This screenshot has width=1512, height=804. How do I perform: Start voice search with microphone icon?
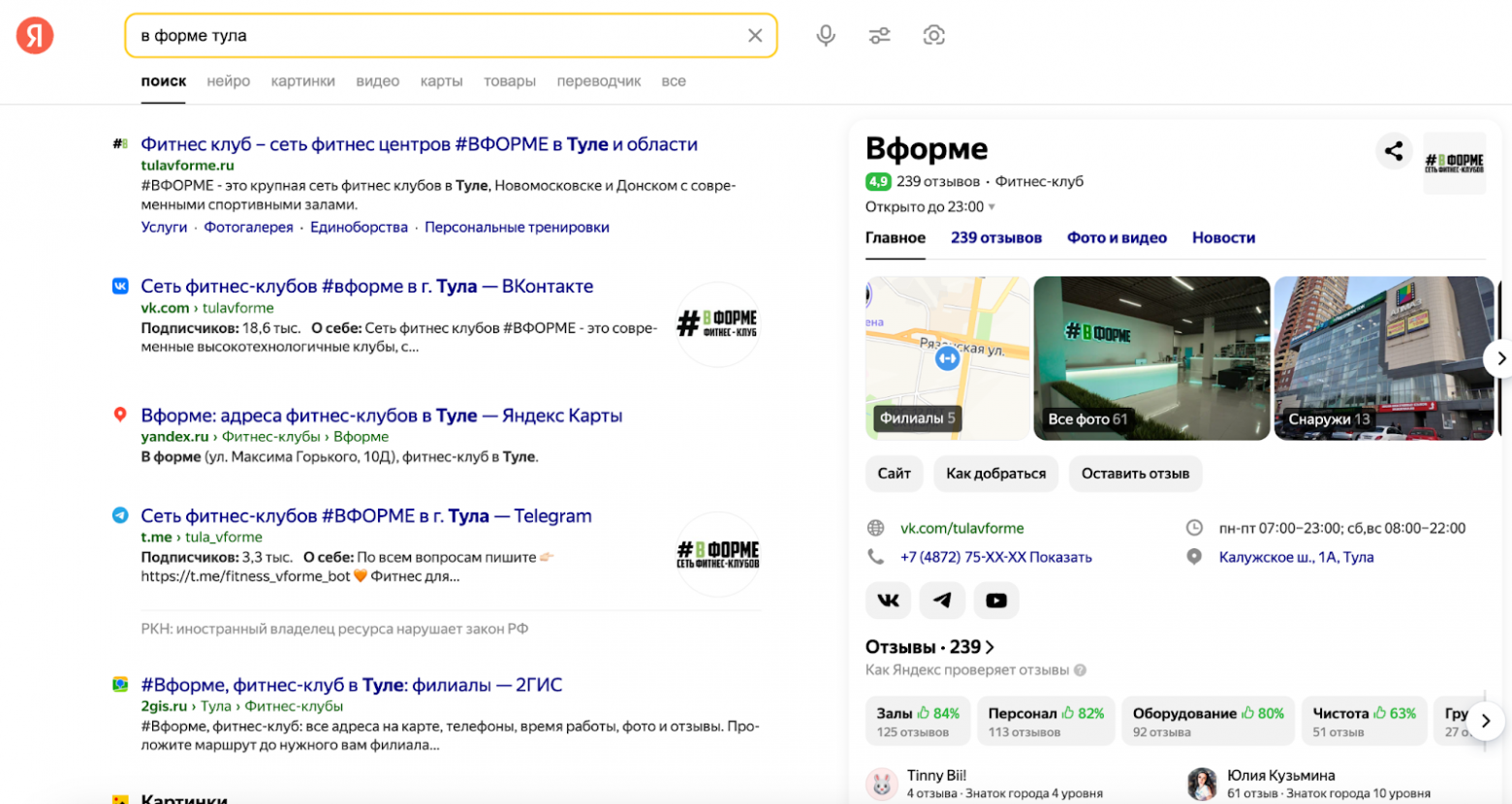[x=826, y=36]
